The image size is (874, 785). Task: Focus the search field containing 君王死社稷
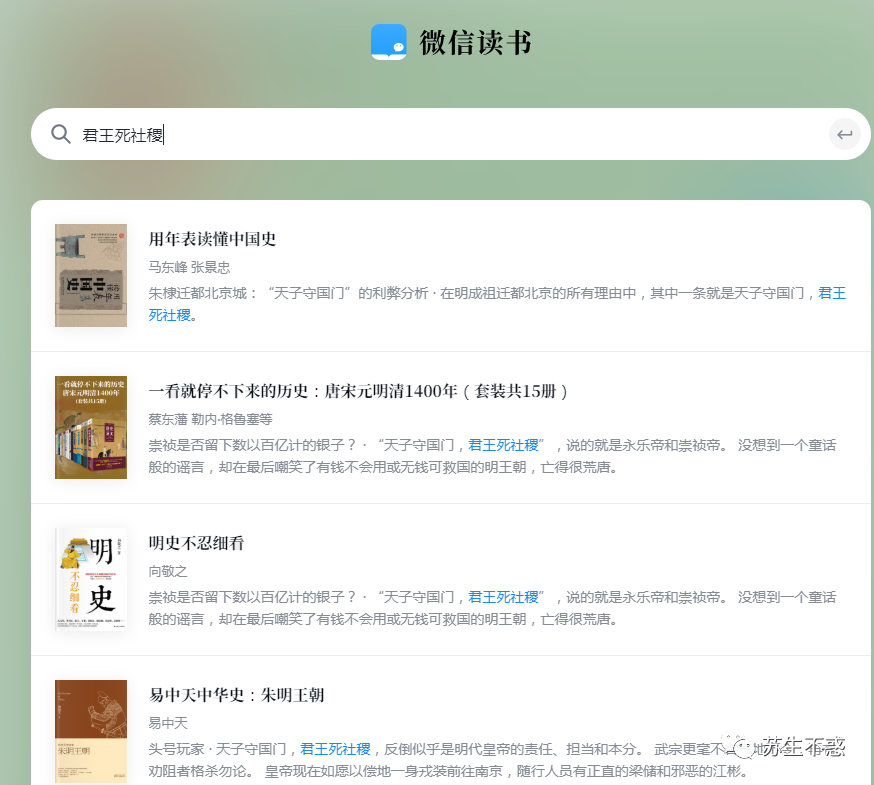pyautogui.click(x=450, y=134)
